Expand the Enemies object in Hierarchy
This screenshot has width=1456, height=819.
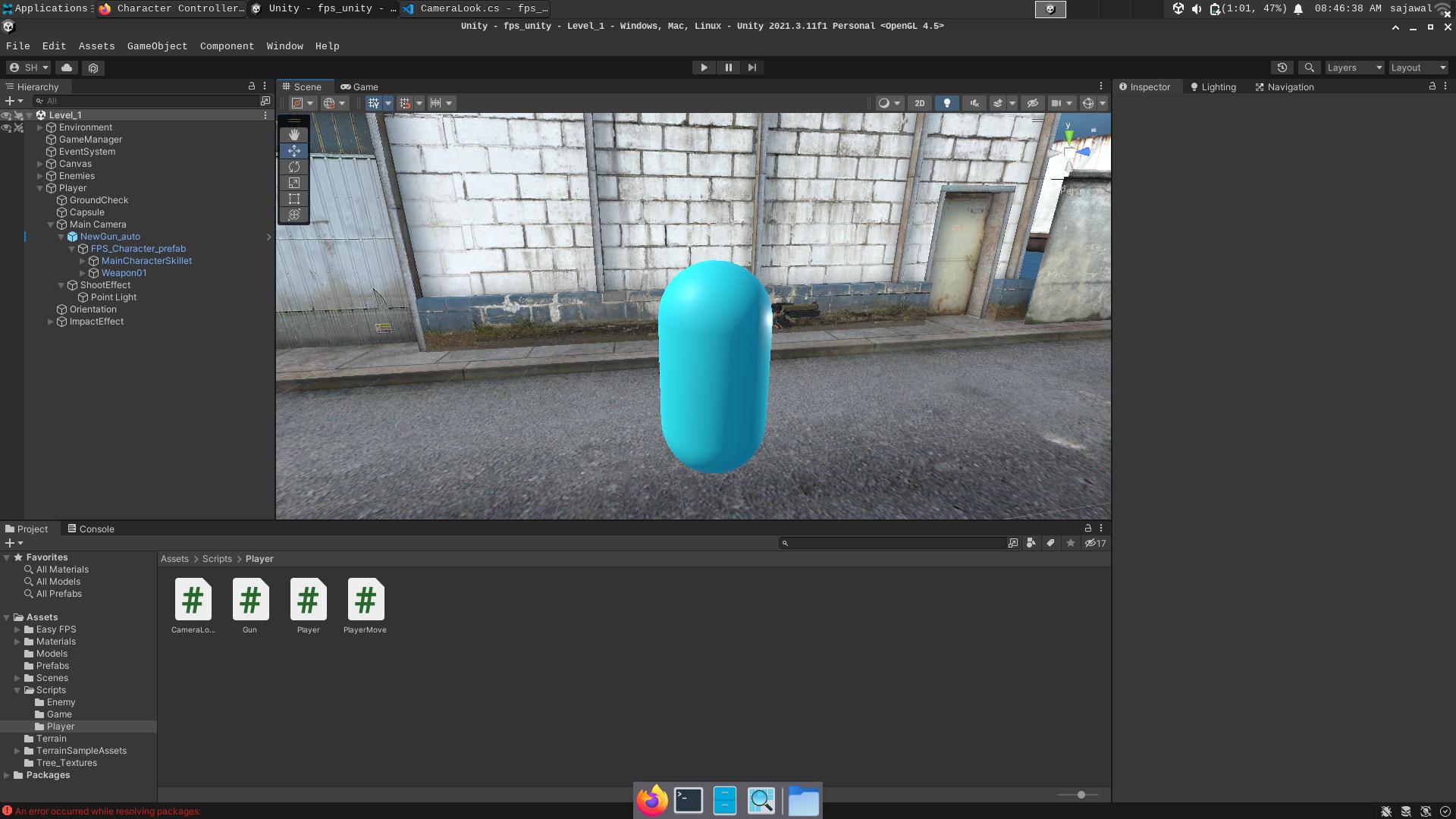(40, 176)
